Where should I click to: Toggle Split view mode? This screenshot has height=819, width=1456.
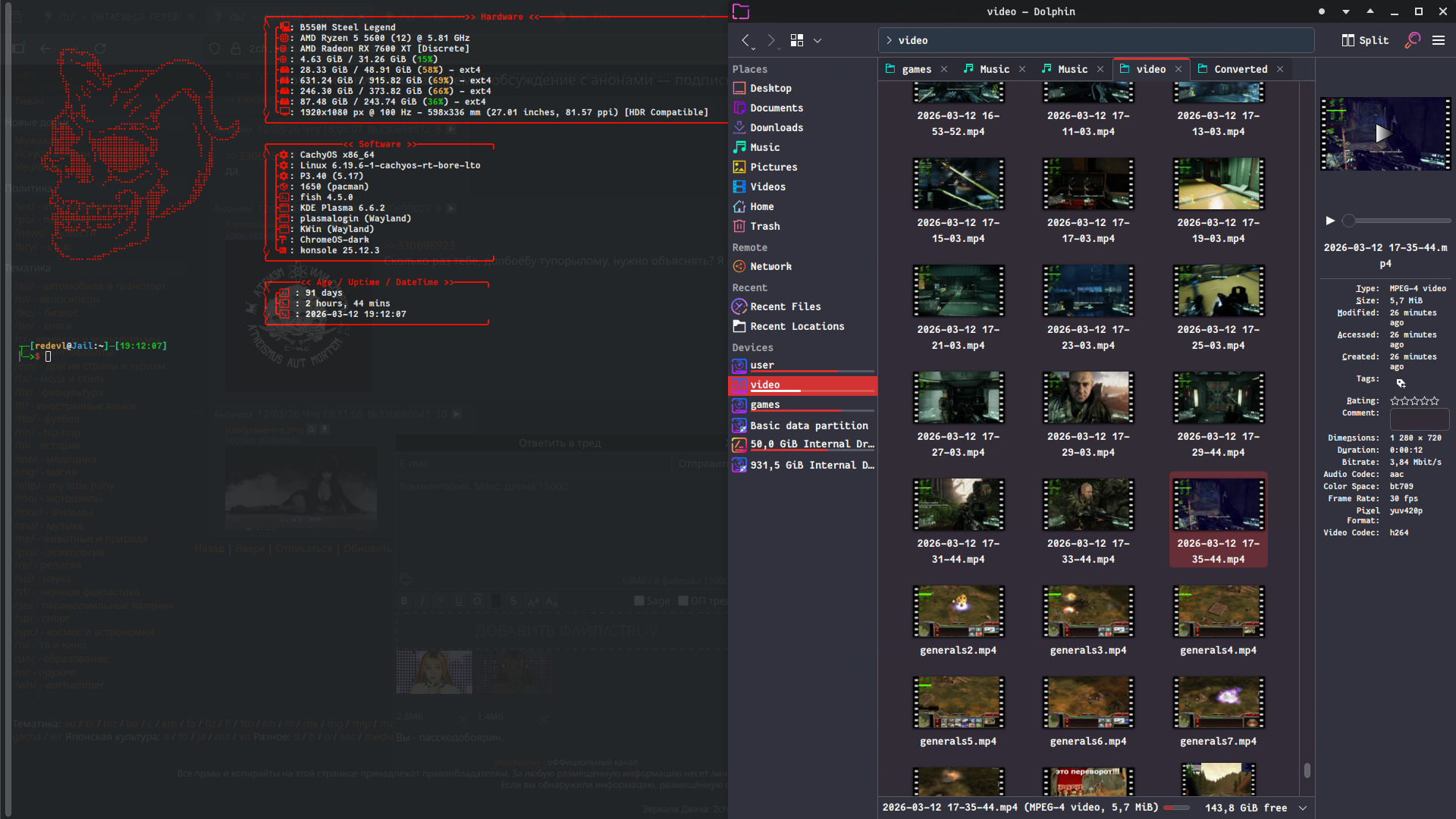point(1365,41)
